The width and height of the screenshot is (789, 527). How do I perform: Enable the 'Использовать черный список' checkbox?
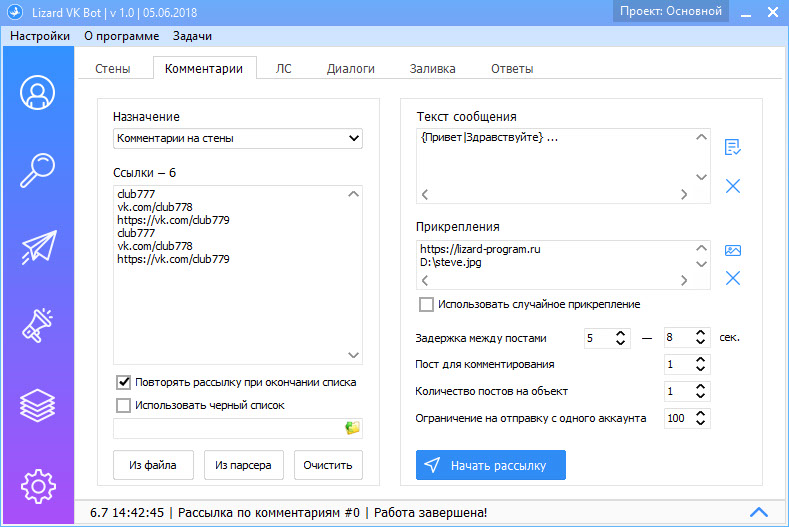coord(124,405)
